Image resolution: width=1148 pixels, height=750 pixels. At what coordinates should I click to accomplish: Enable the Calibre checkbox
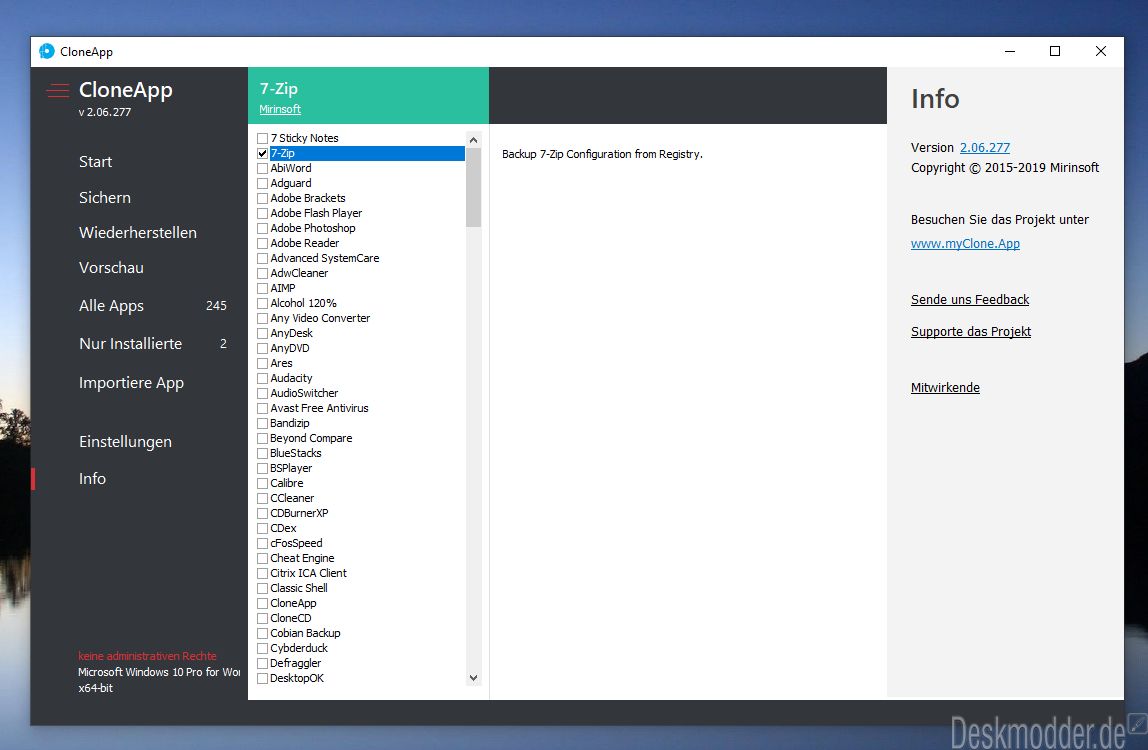262,483
